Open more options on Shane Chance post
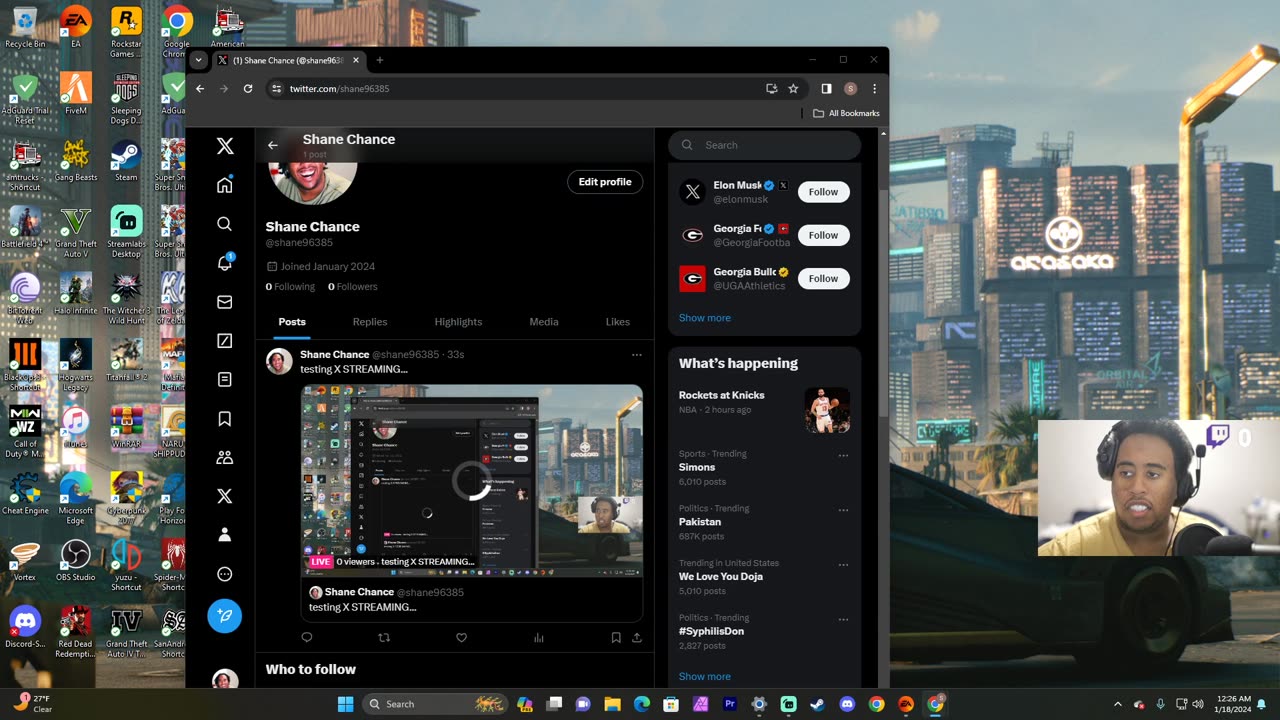Viewport: 1280px width, 720px height. point(636,355)
